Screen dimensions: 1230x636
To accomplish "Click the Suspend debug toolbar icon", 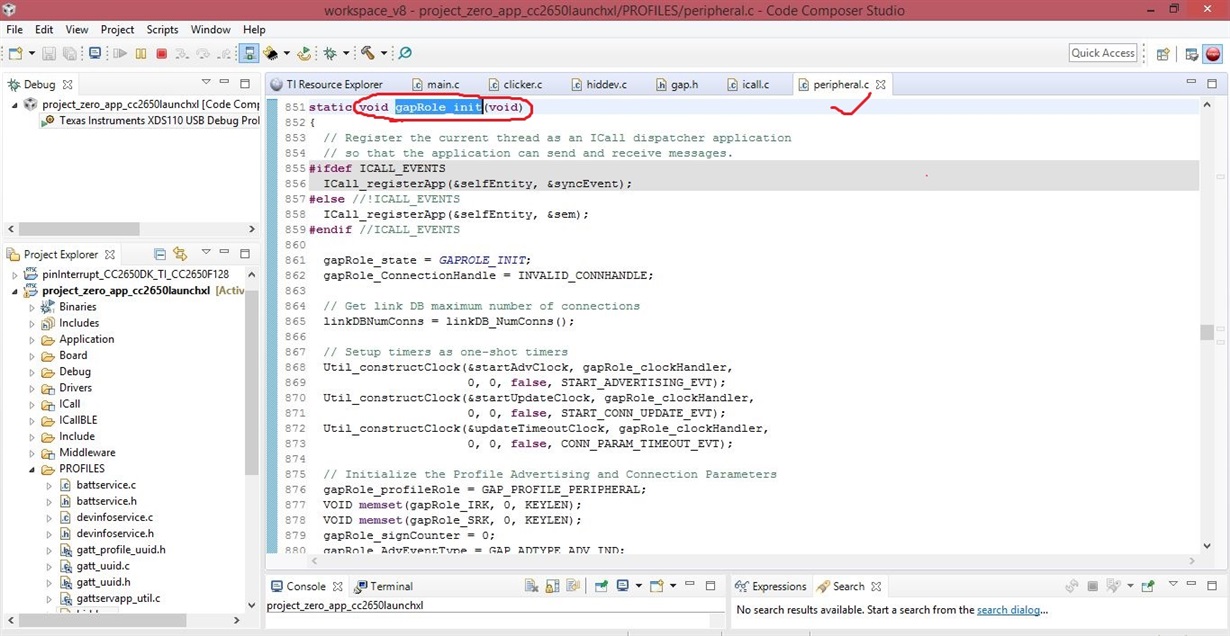I will [141, 53].
